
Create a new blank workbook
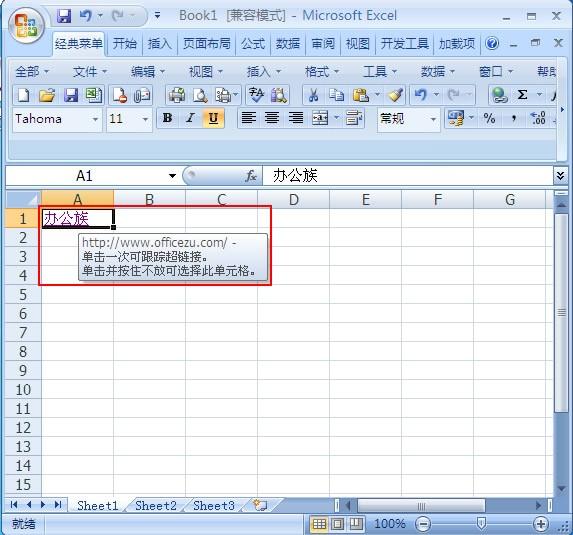[24, 95]
